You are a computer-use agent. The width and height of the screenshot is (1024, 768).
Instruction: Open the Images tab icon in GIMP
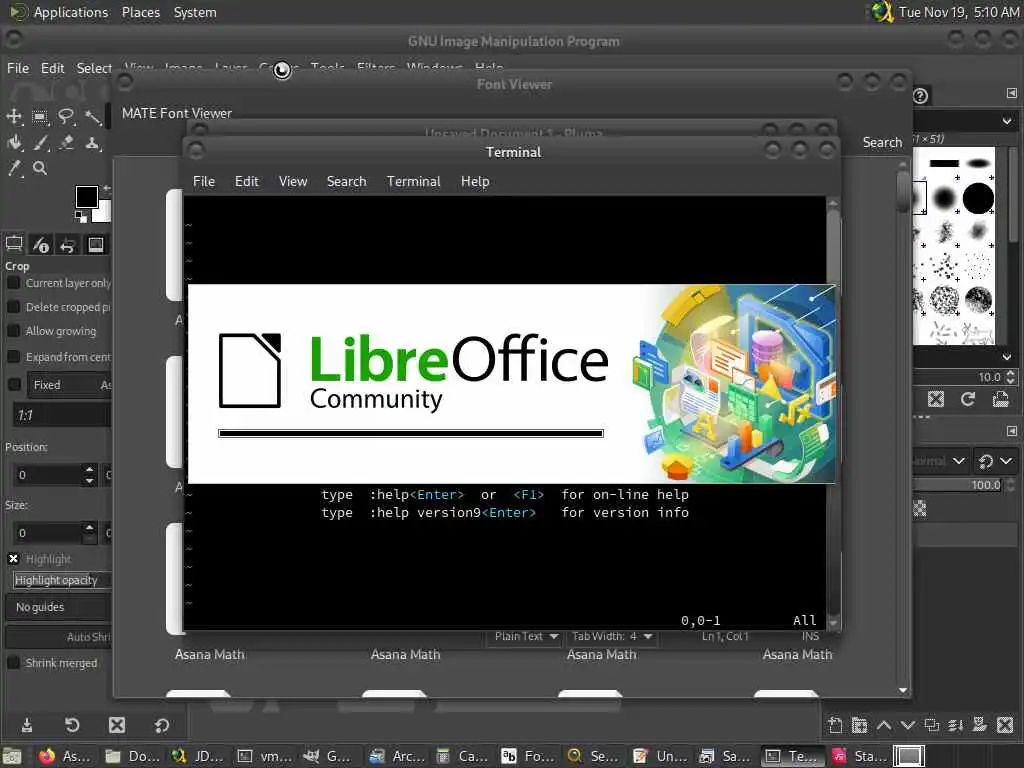(95, 245)
